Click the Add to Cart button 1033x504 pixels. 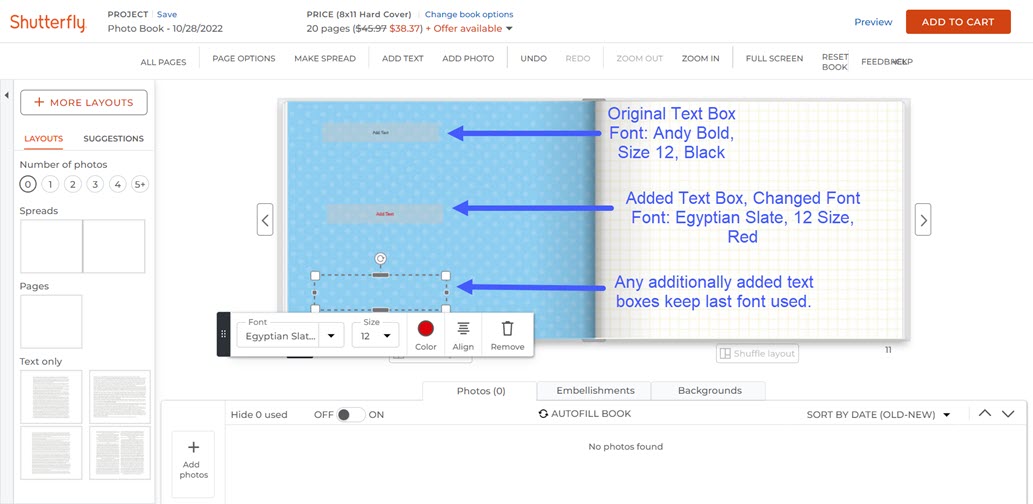(x=958, y=22)
